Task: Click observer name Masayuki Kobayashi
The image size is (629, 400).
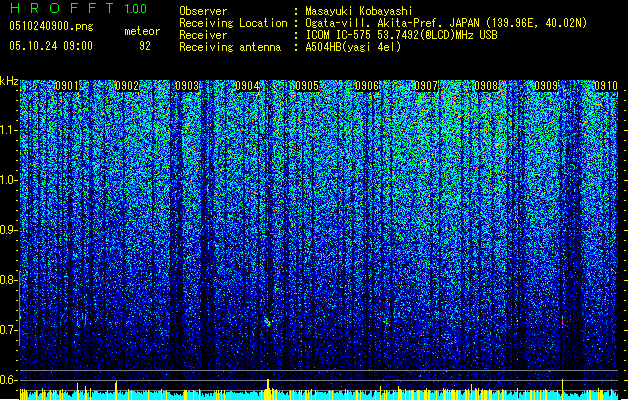Action: point(359,11)
